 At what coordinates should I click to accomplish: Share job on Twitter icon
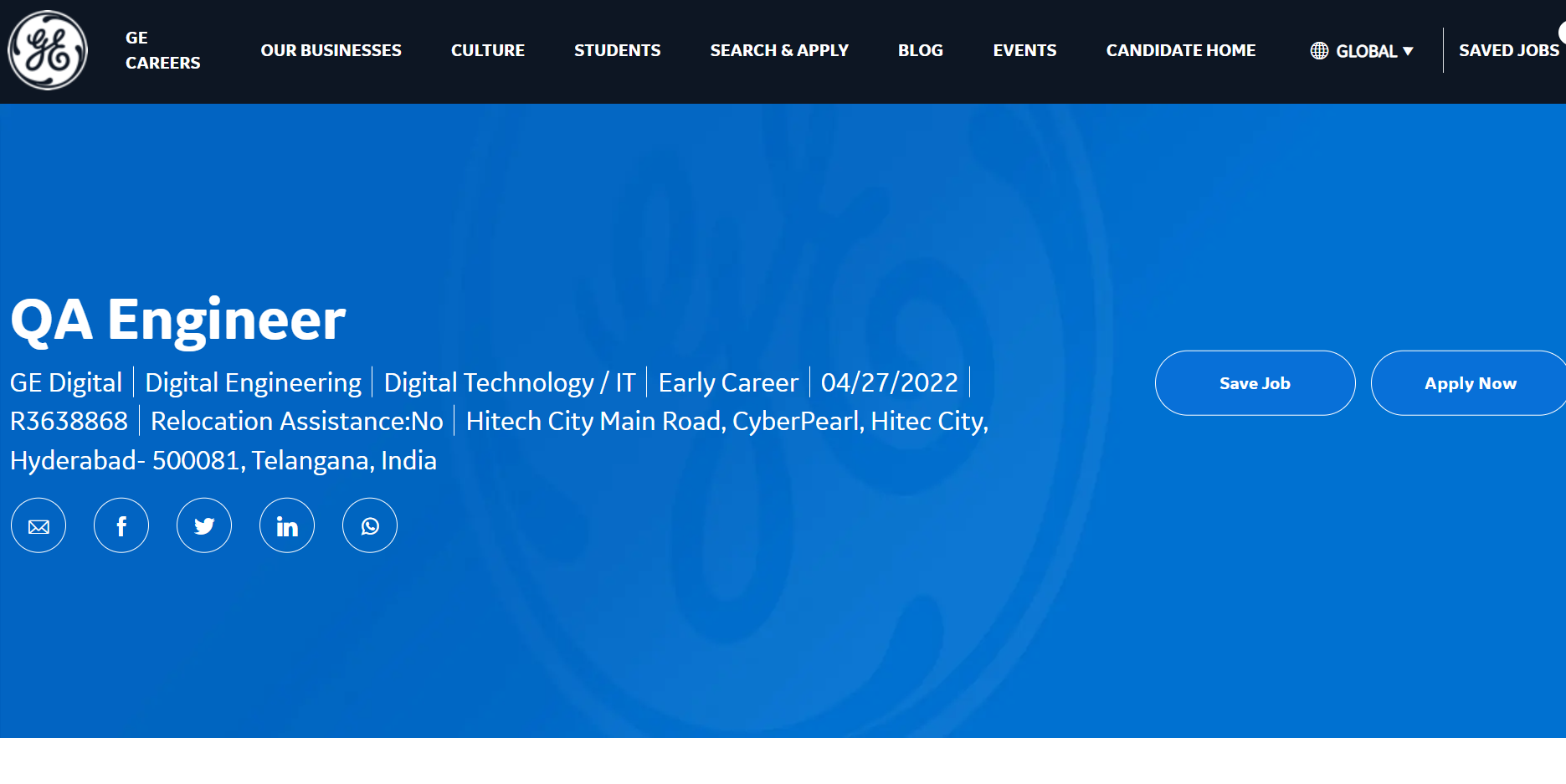point(204,525)
